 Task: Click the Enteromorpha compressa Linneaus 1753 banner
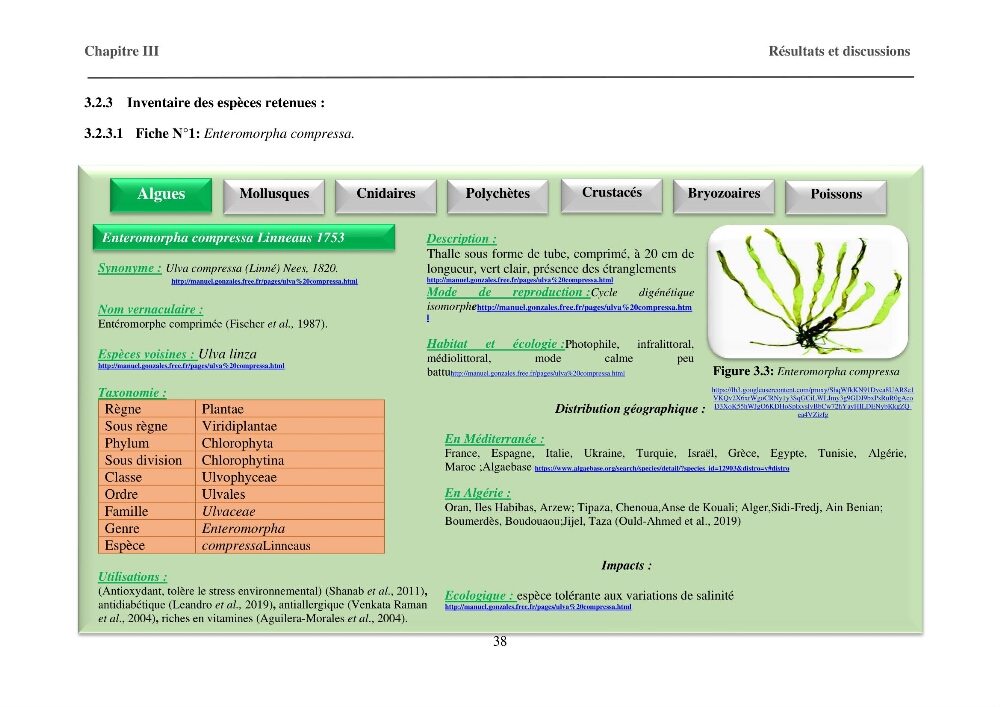(244, 237)
